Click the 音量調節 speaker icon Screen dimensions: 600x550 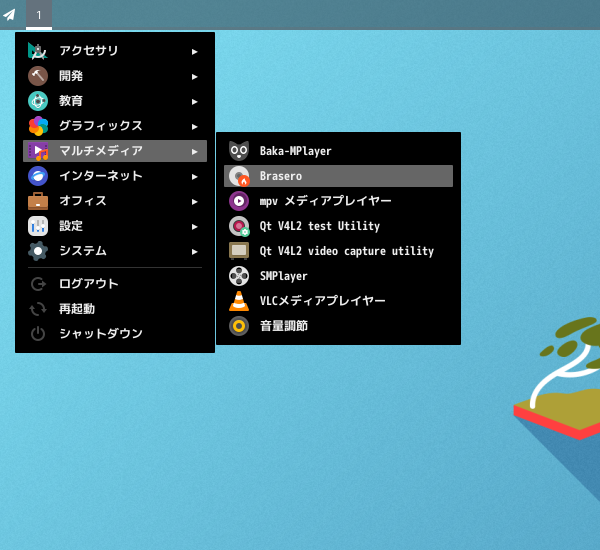tap(239, 326)
